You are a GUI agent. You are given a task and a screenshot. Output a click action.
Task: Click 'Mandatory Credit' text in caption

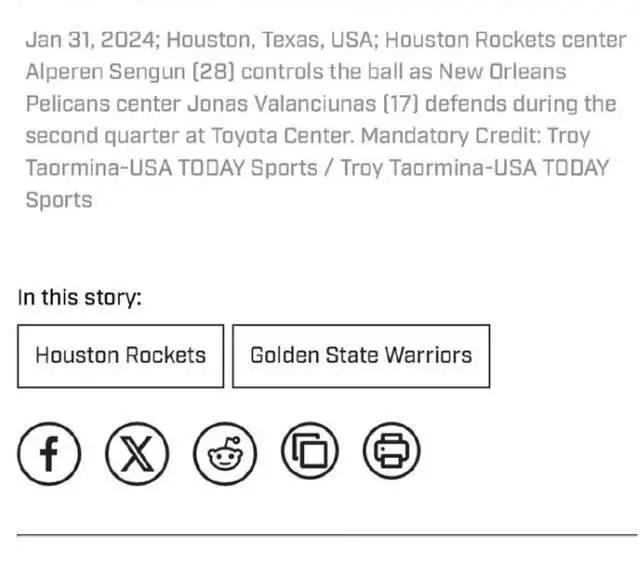pyautogui.click(x=451, y=136)
